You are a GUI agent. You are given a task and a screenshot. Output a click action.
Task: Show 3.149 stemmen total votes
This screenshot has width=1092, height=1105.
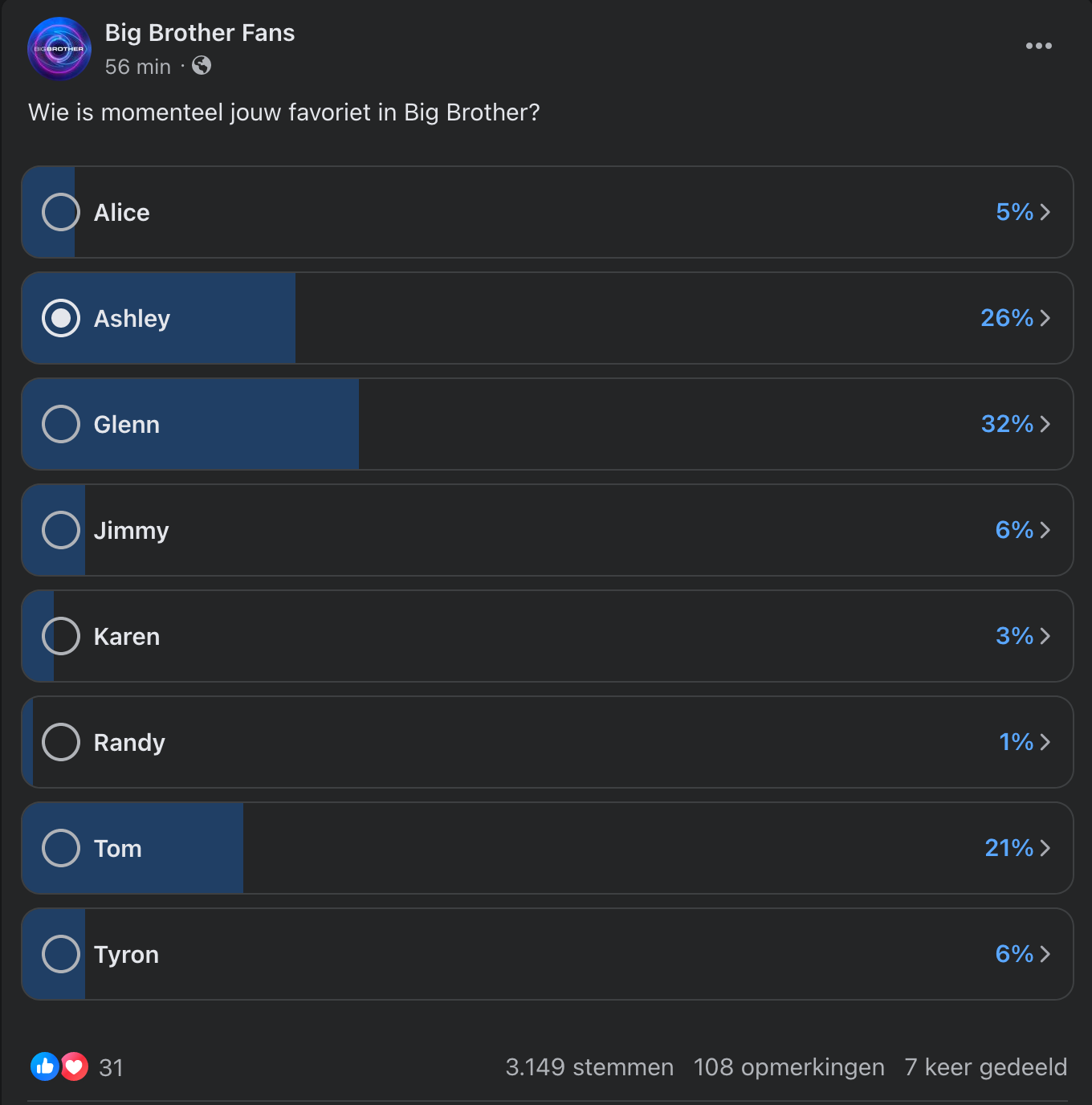pos(589,1067)
